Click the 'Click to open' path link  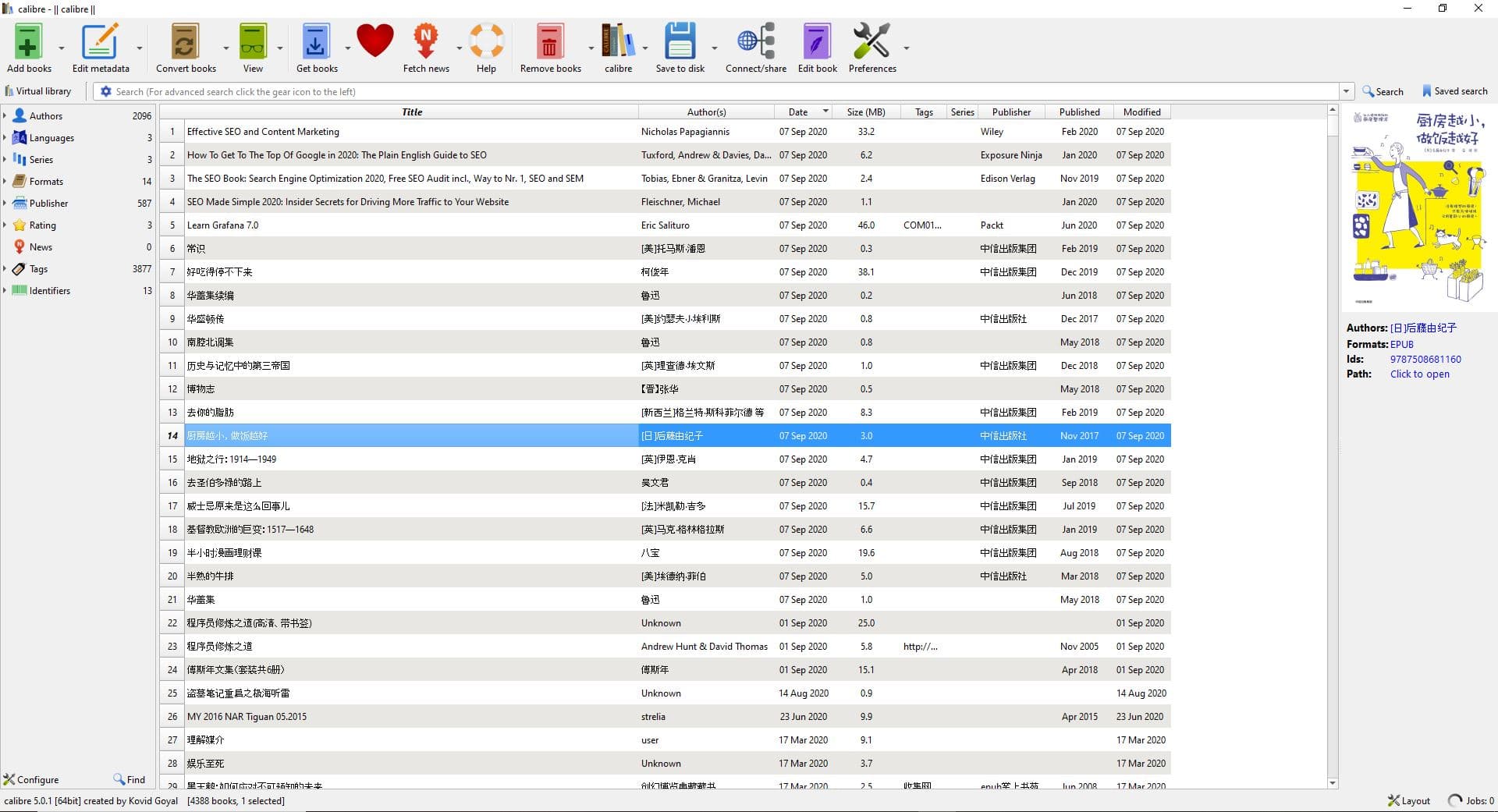[x=1419, y=374]
